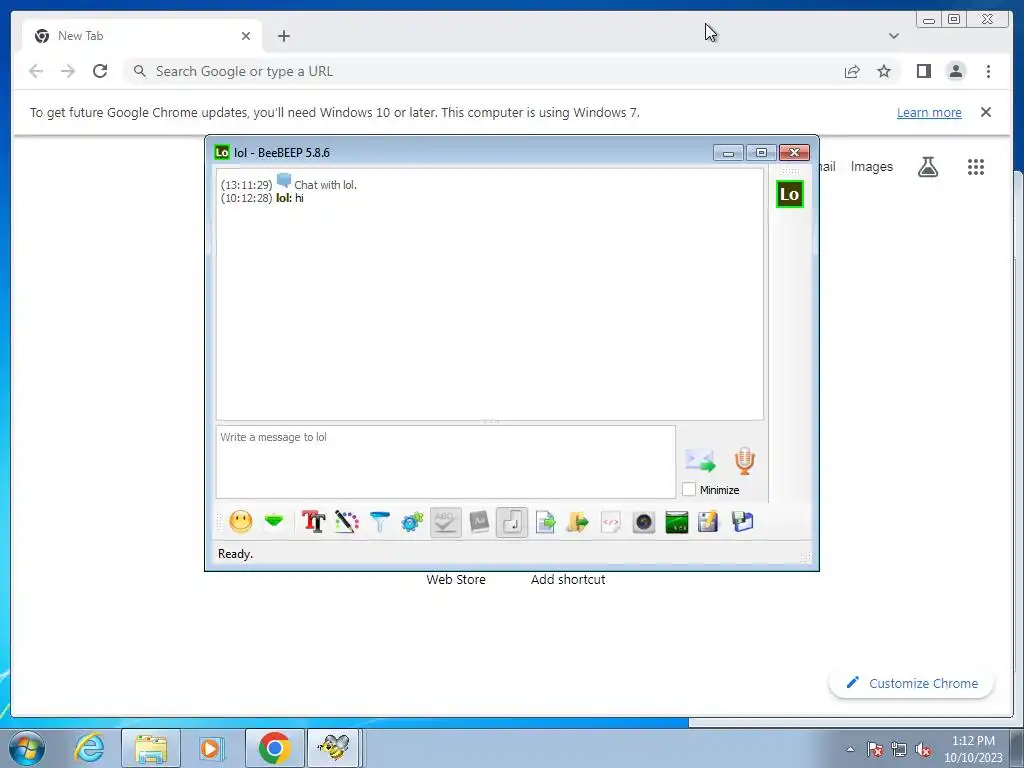1024x768 pixels.
Task: Click the 'Customize Chrome' button
Action: coord(911,683)
